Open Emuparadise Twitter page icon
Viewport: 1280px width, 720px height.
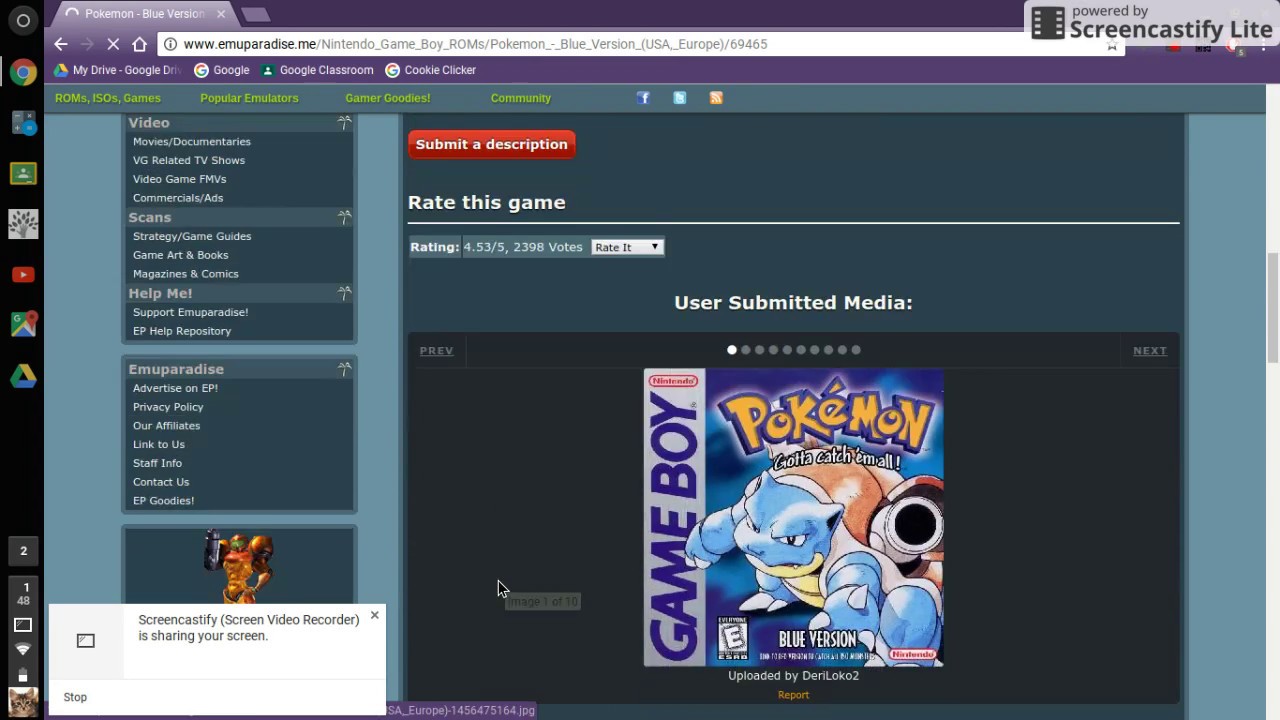[x=679, y=98]
